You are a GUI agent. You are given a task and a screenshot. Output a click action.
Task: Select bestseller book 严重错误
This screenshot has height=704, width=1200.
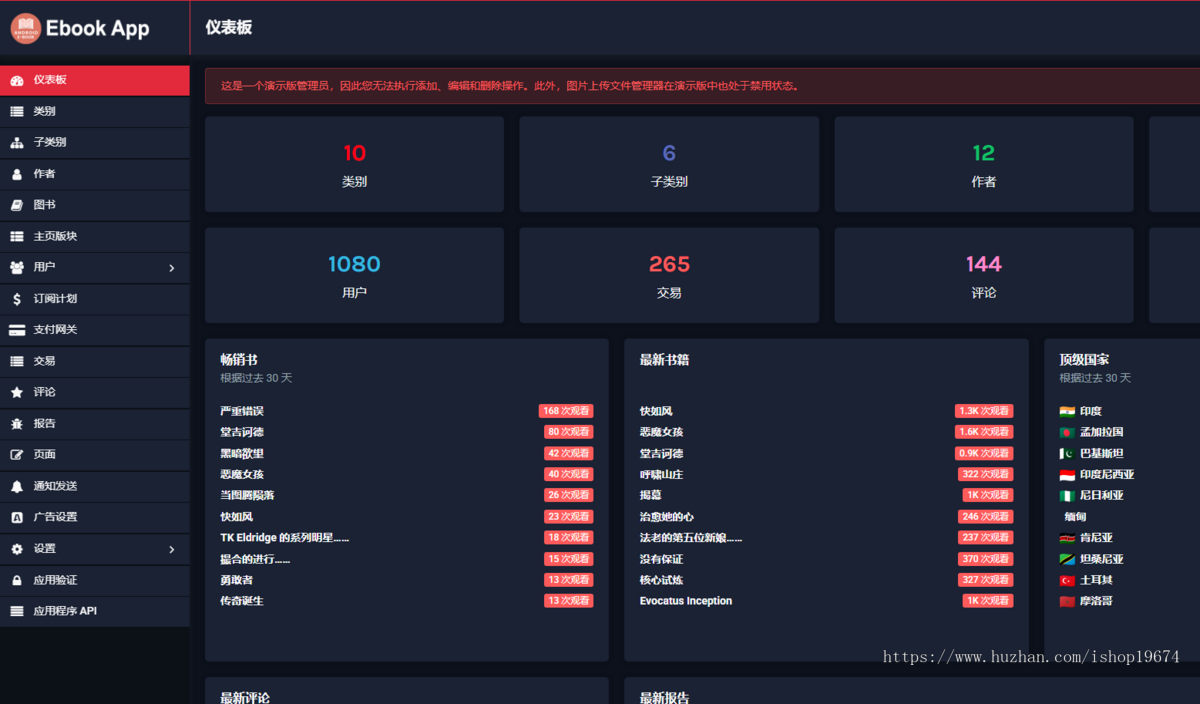coord(242,411)
